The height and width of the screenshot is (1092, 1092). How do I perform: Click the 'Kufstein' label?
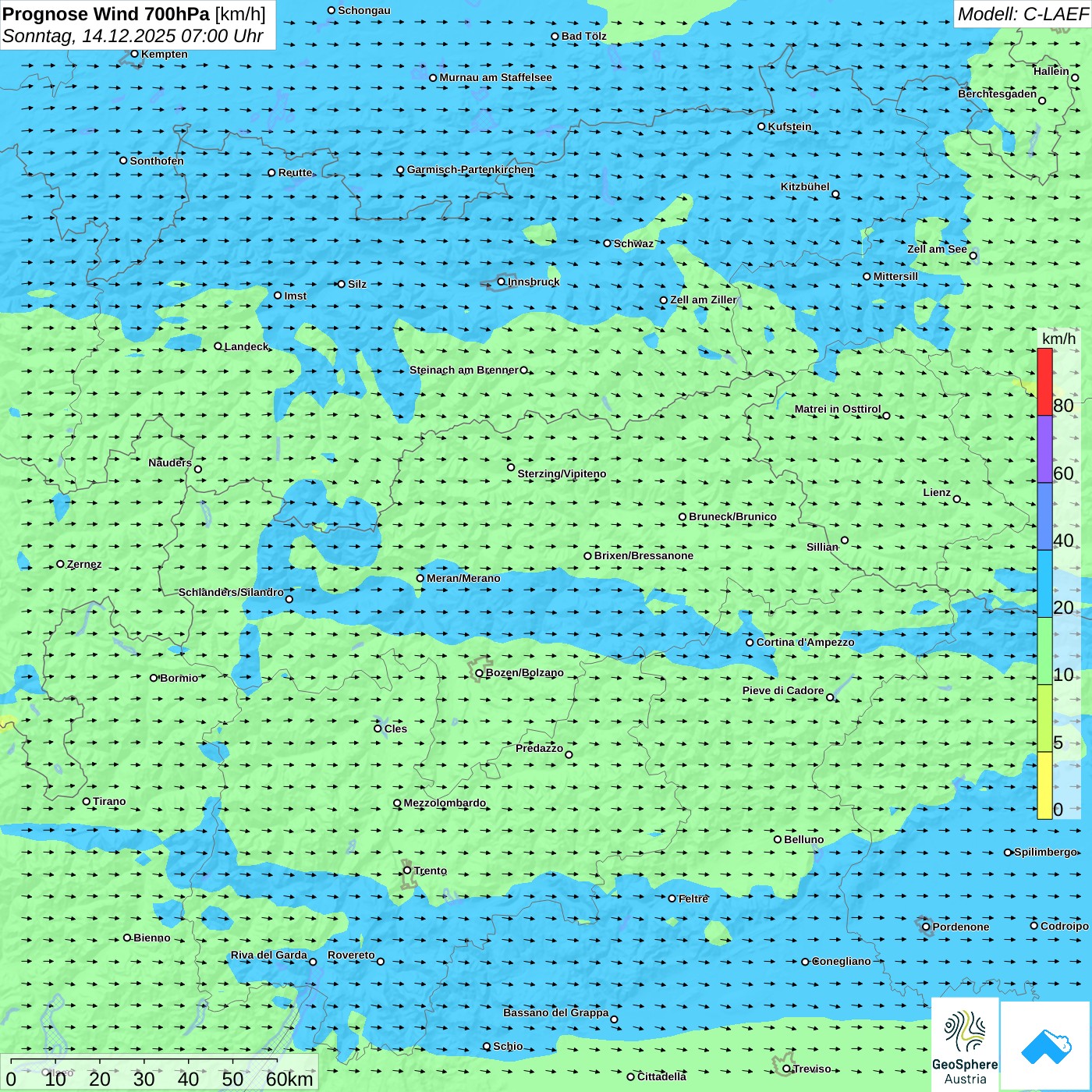[789, 126]
